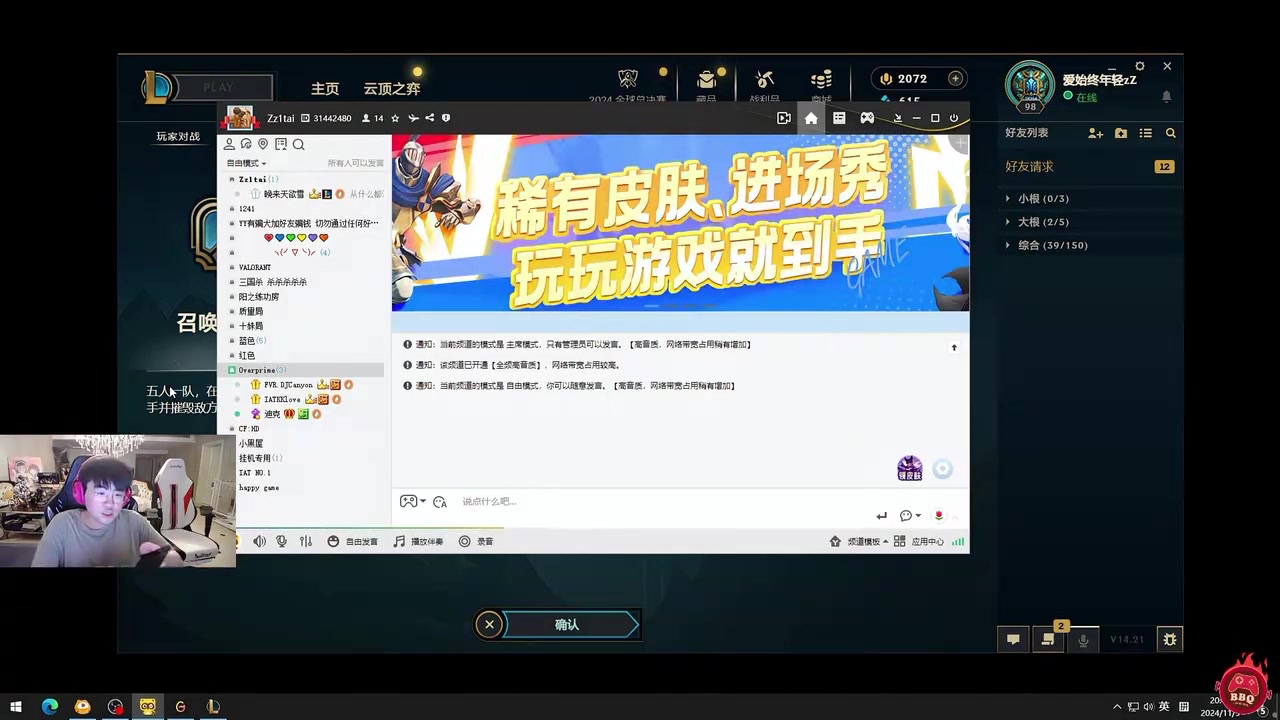Viewport: 1280px width, 720px height.
Task: Toggle the YY speaker volume
Action: [259, 541]
